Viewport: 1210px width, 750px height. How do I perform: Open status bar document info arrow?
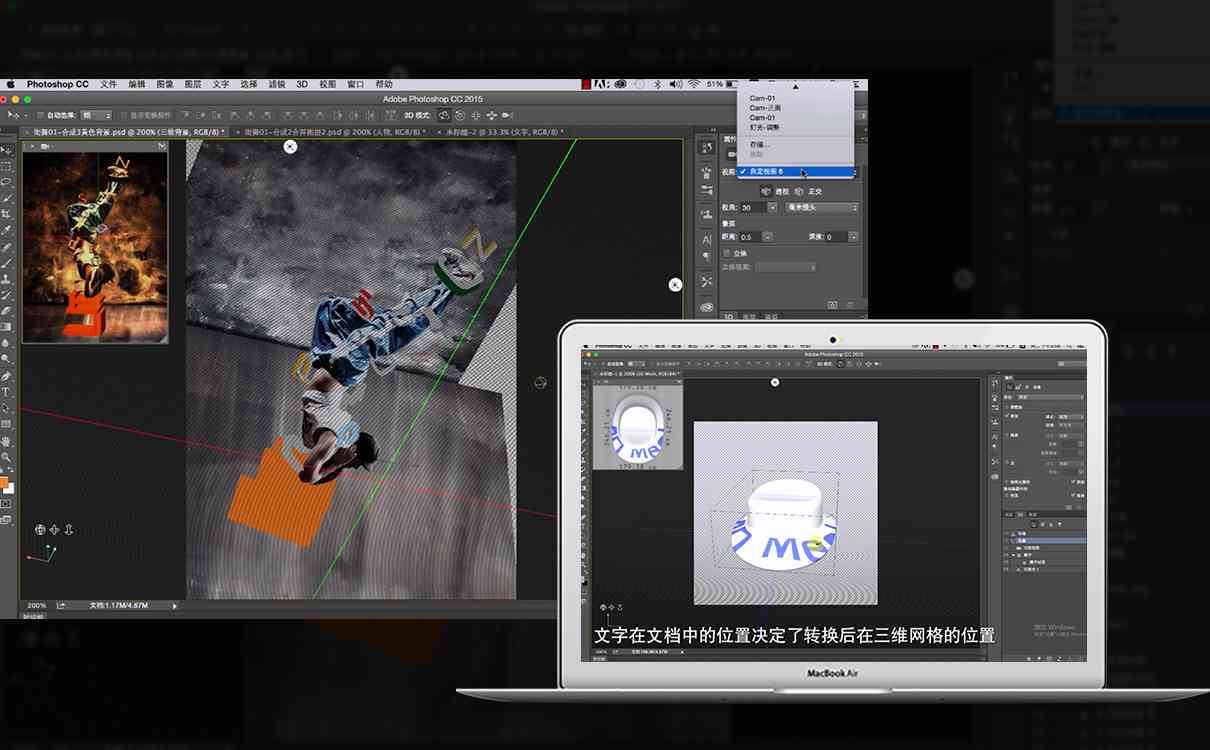[x=175, y=605]
